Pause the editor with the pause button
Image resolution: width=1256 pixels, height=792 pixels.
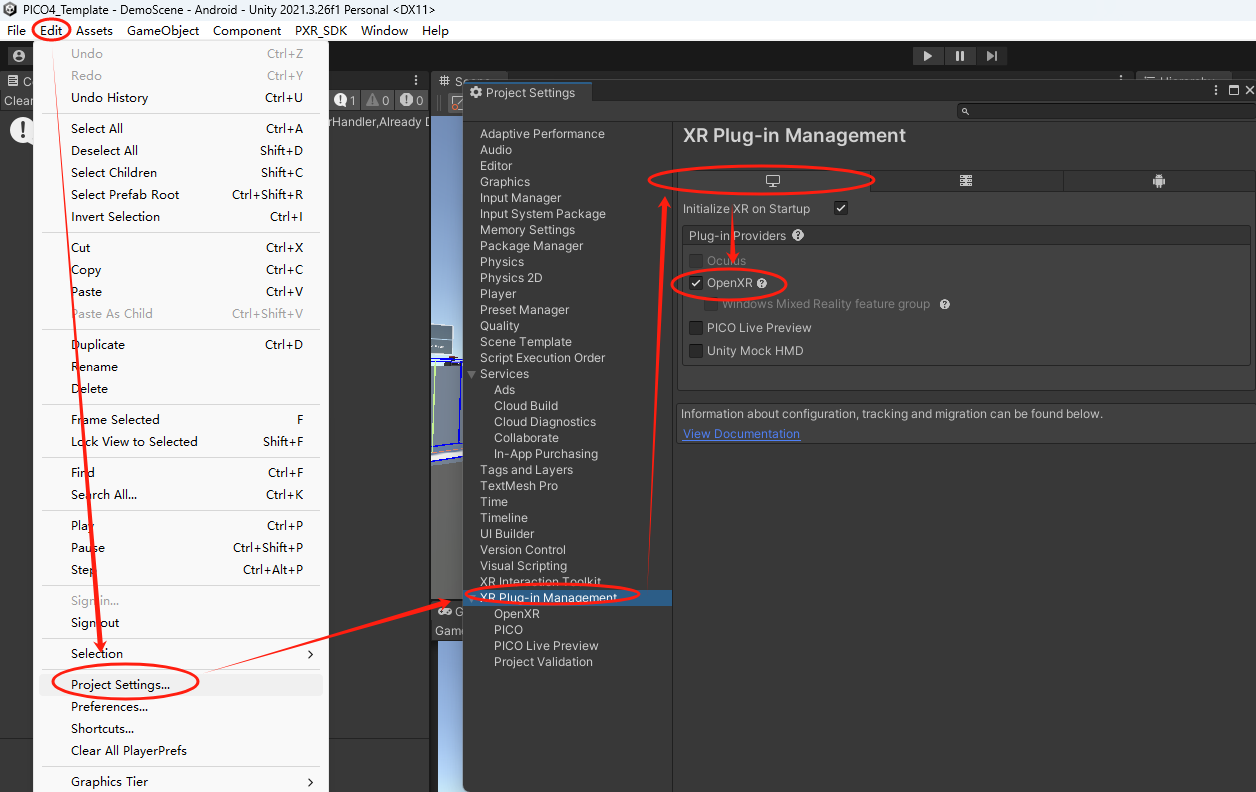(x=960, y=56)
